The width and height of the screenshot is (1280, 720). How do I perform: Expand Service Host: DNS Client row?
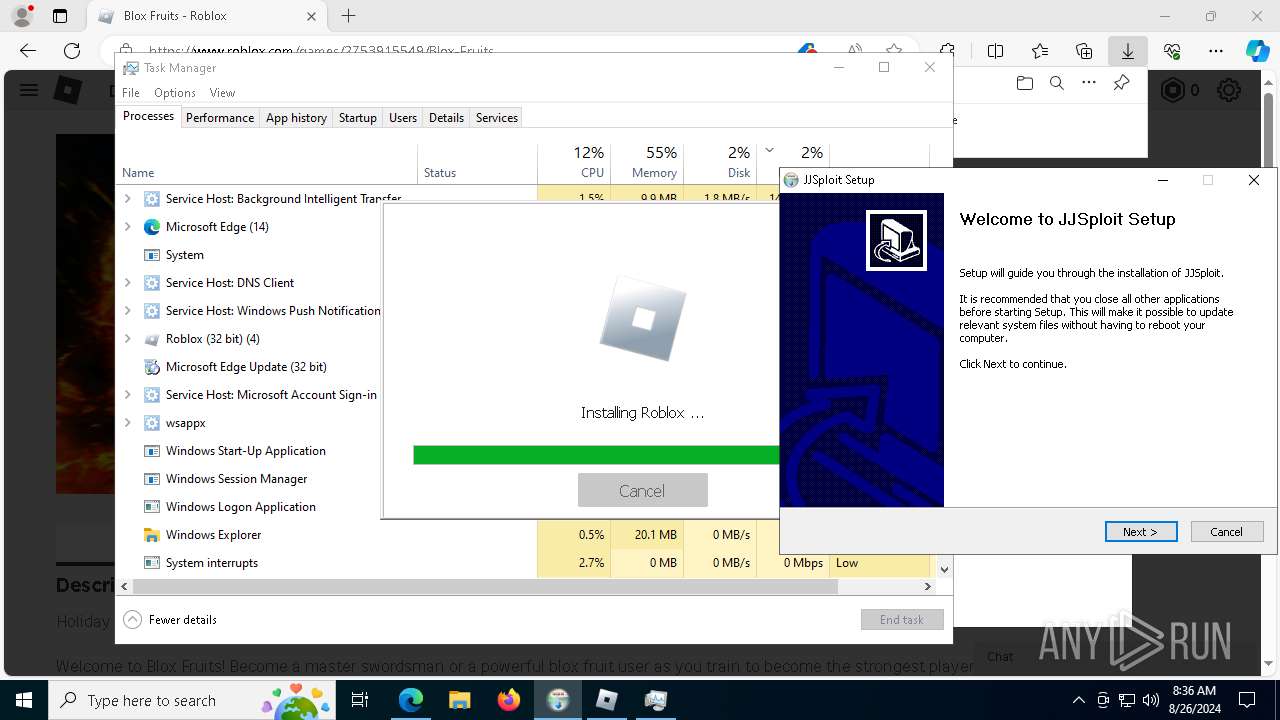click(x=127, y=283)
